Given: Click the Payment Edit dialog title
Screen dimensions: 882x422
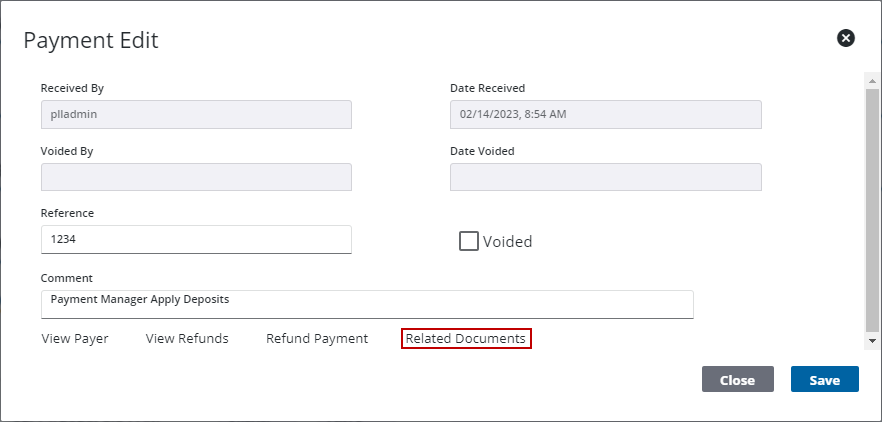Looking at the screenshot, I should click(91, 40).
